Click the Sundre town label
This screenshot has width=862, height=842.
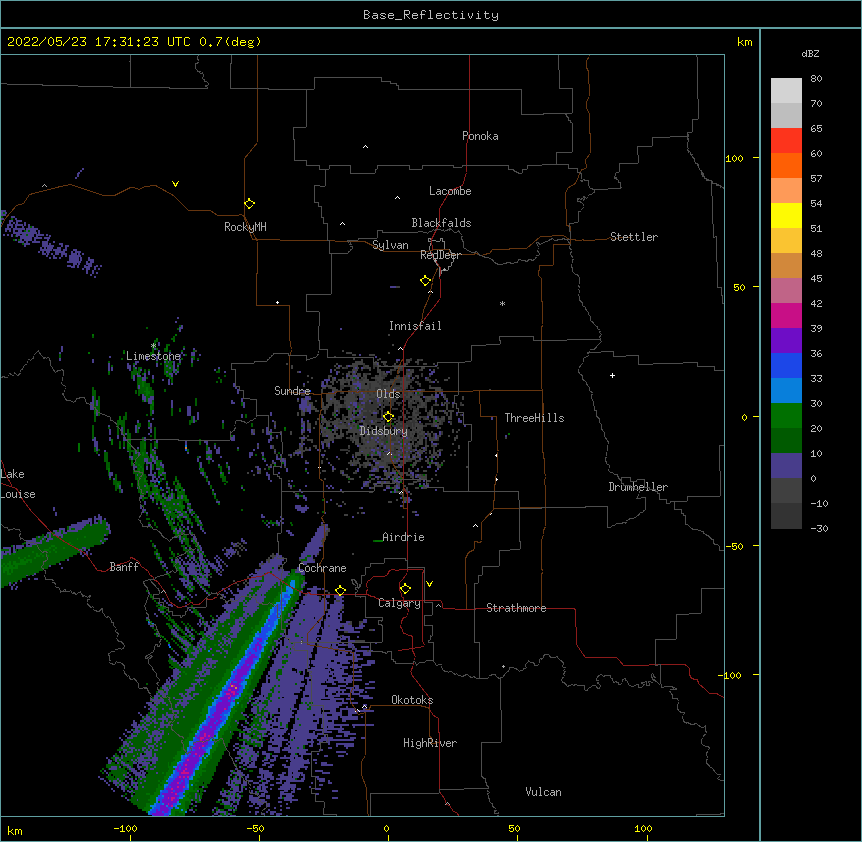pos(292,391)
